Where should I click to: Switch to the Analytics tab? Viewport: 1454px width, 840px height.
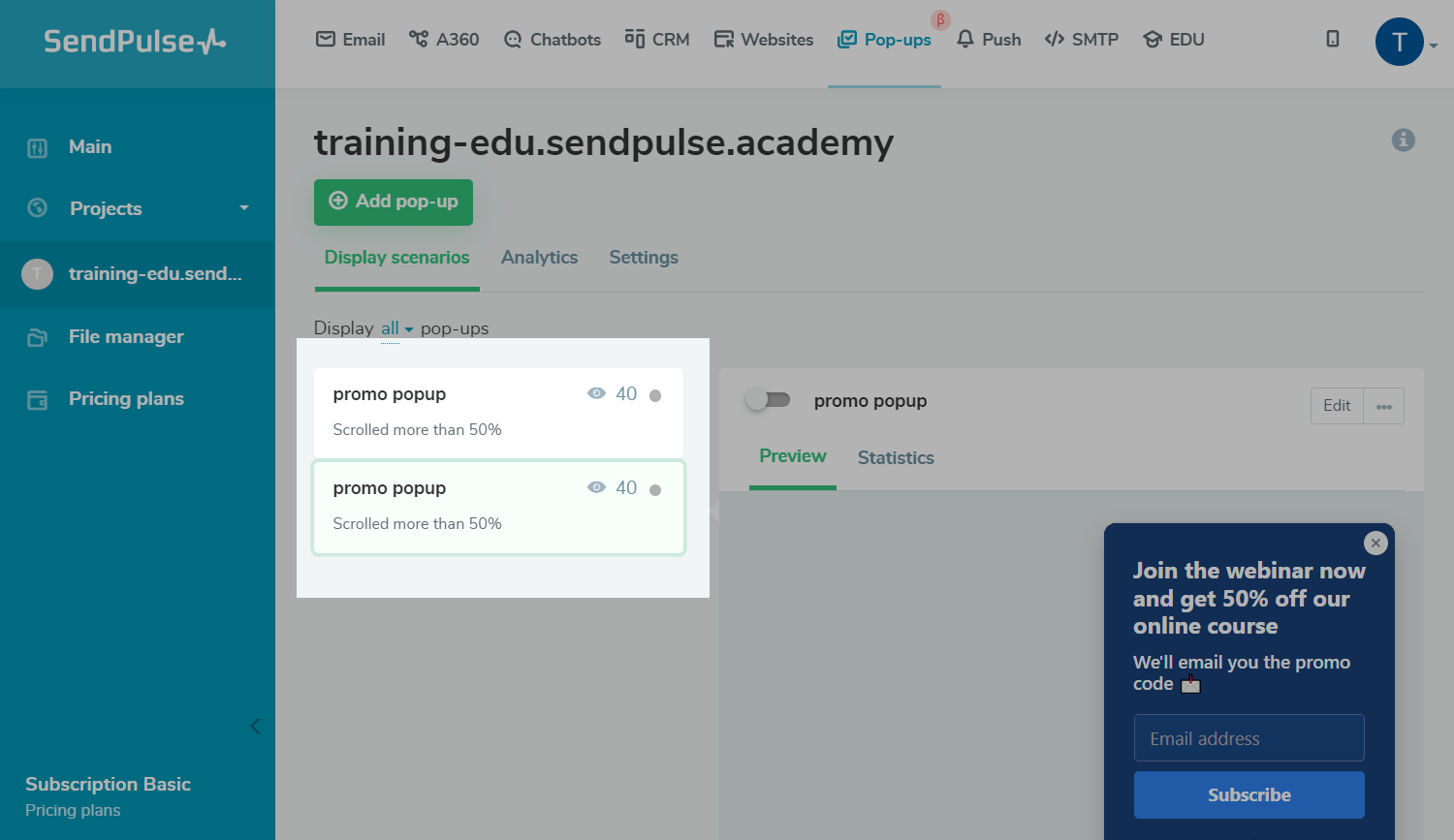[x=539, y=258]
